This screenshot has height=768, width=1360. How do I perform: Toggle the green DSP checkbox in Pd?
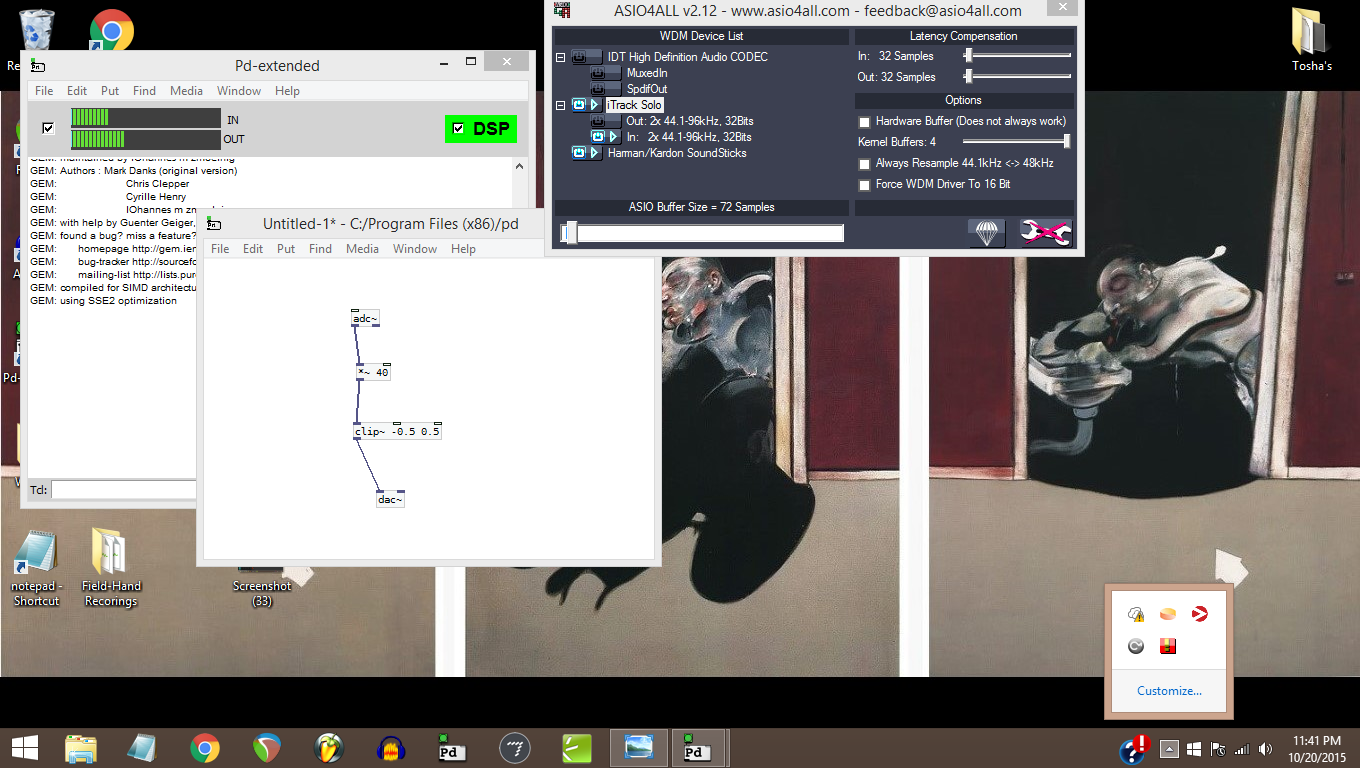[x=459, y=129]
